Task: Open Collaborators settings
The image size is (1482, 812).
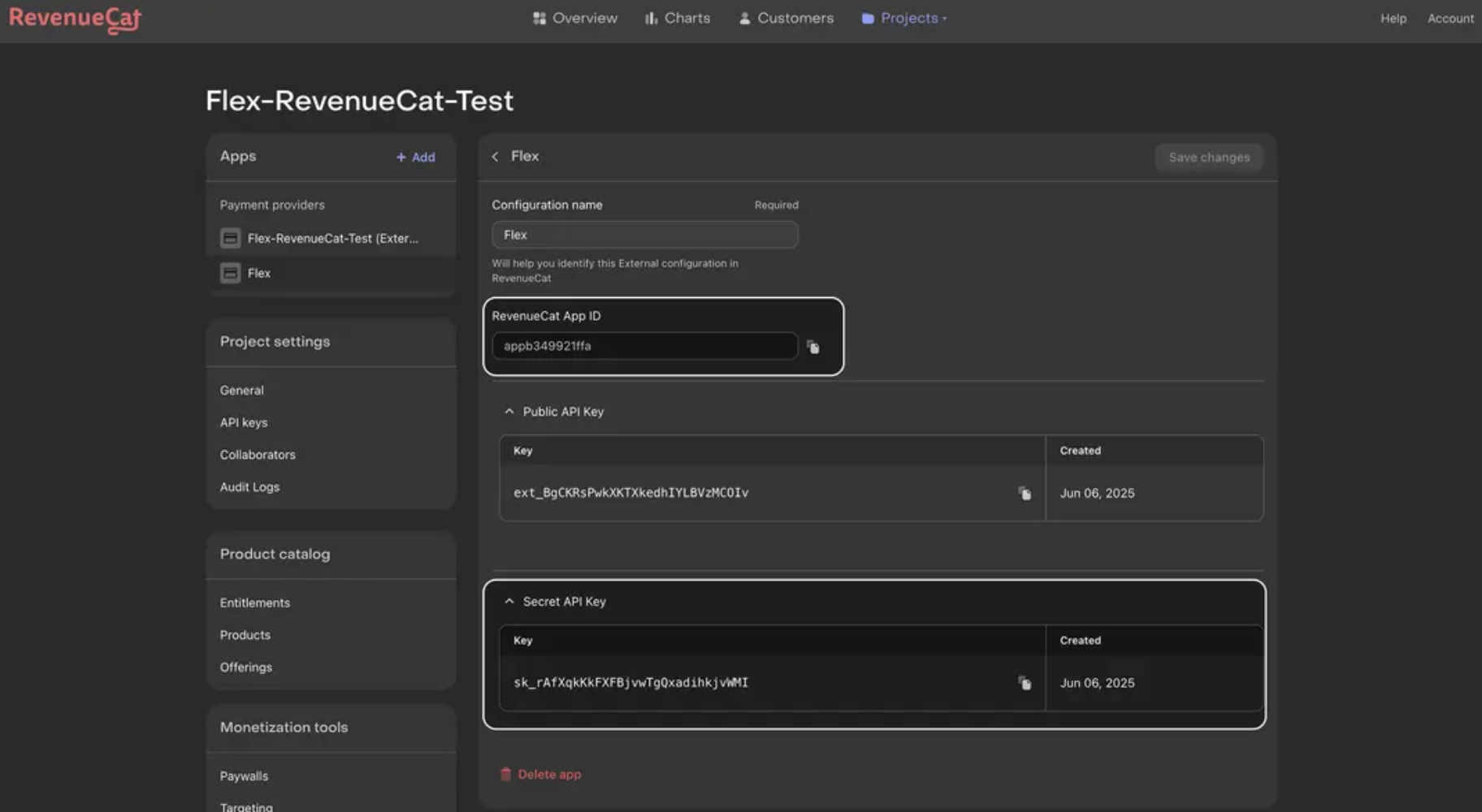Action: click(x=258, y=455)
